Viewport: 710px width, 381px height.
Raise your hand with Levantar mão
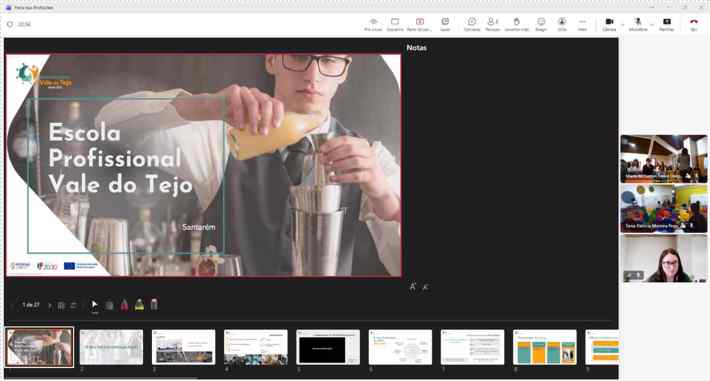[517, 24]
